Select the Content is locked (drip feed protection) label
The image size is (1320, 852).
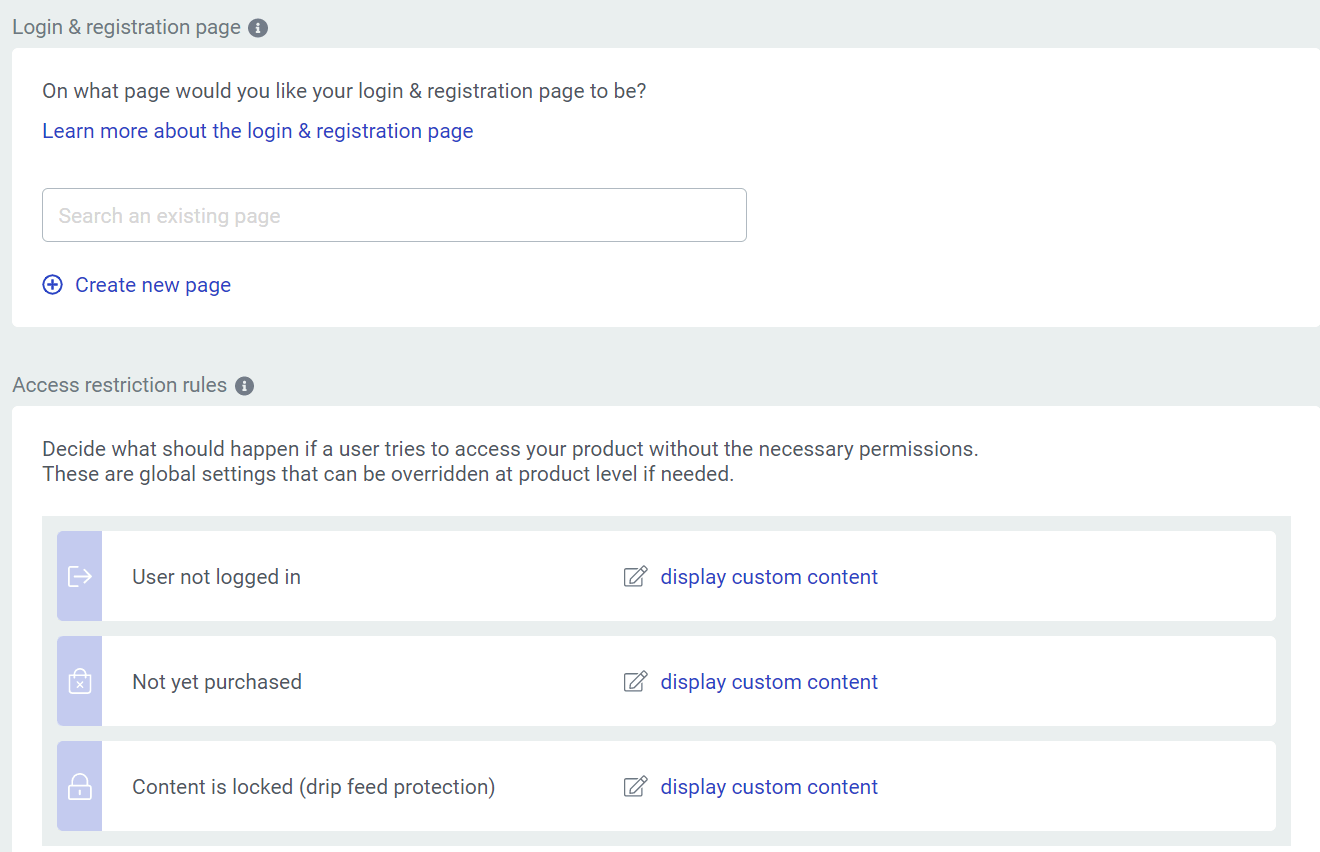313,787
